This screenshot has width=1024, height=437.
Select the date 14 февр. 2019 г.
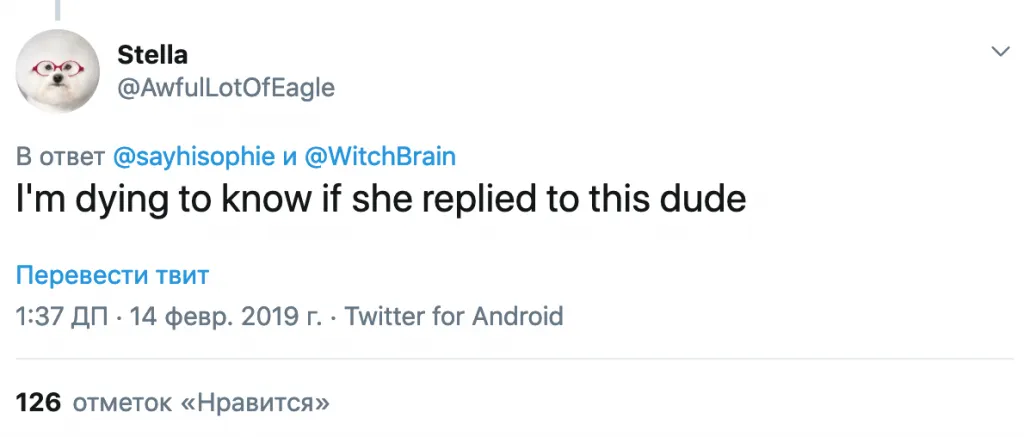click(226, 317)
